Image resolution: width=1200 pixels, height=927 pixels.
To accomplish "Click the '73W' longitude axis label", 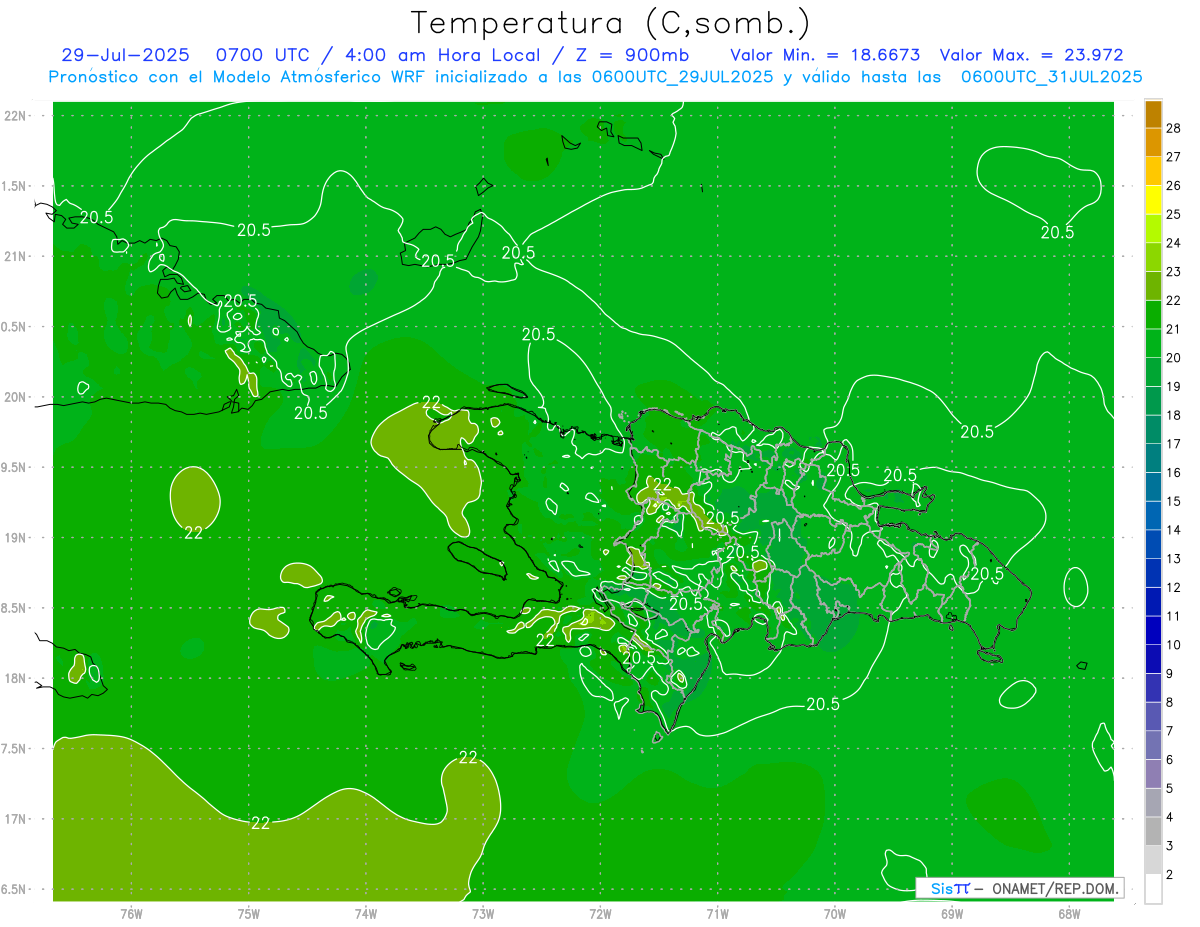I will tap(483, 914).
